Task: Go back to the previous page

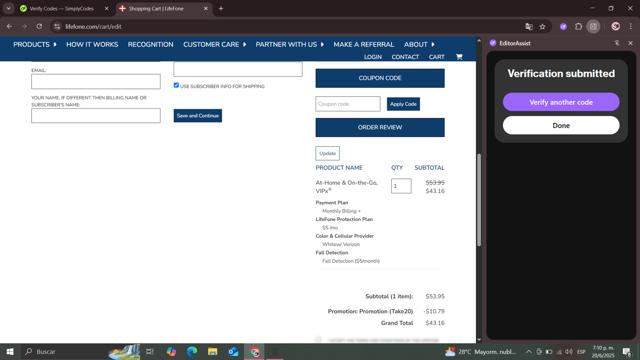Action: [x=9, y=27]
